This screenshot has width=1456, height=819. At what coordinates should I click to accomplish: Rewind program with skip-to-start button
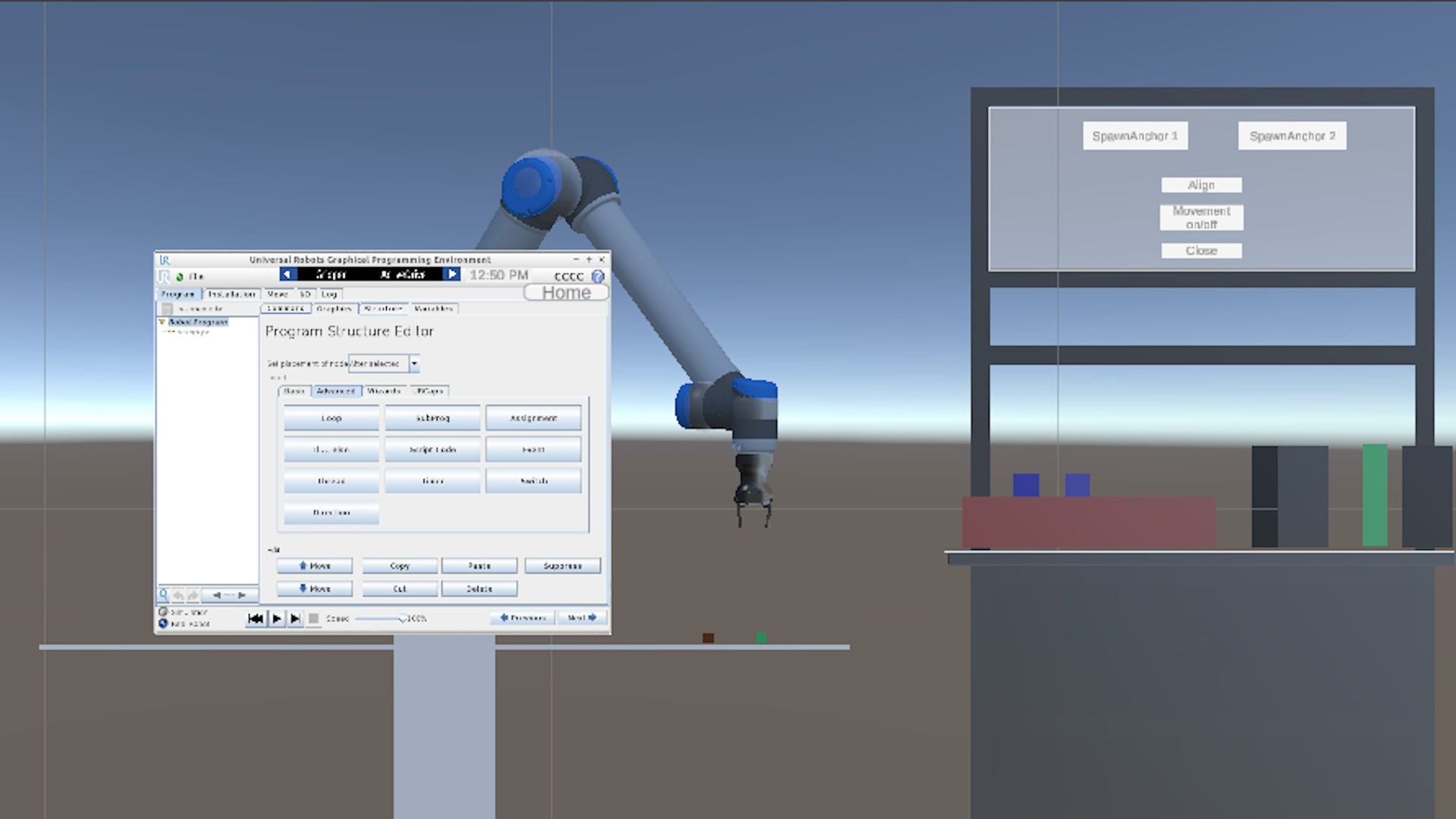click(256, 619)
